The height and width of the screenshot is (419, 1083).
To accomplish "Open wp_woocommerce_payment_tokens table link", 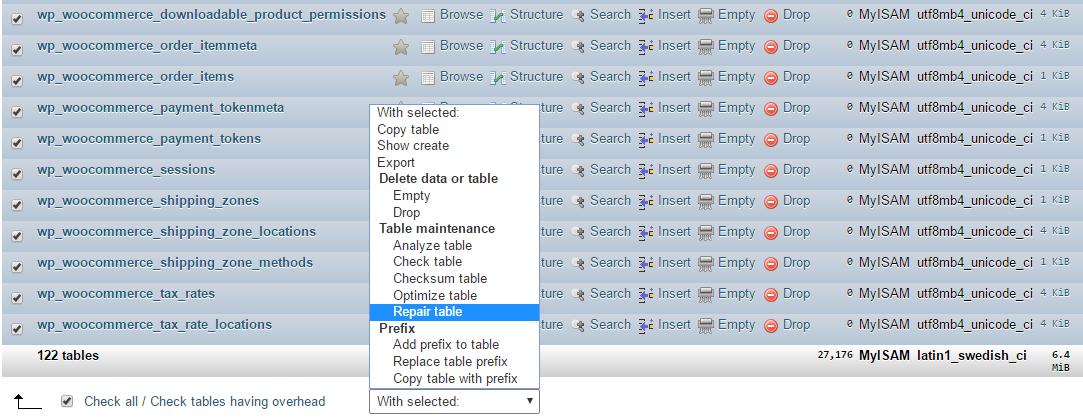I will 149,139.
